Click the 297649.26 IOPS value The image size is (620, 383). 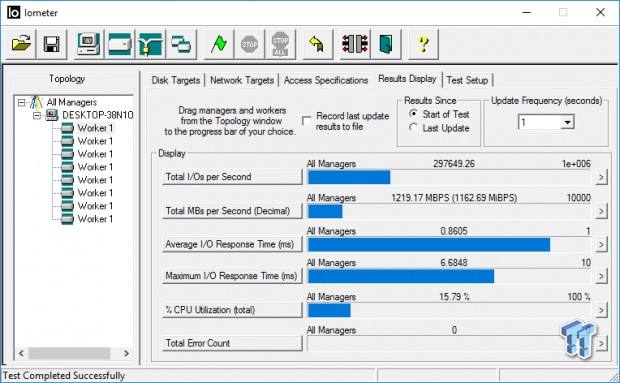click(454, 164)
